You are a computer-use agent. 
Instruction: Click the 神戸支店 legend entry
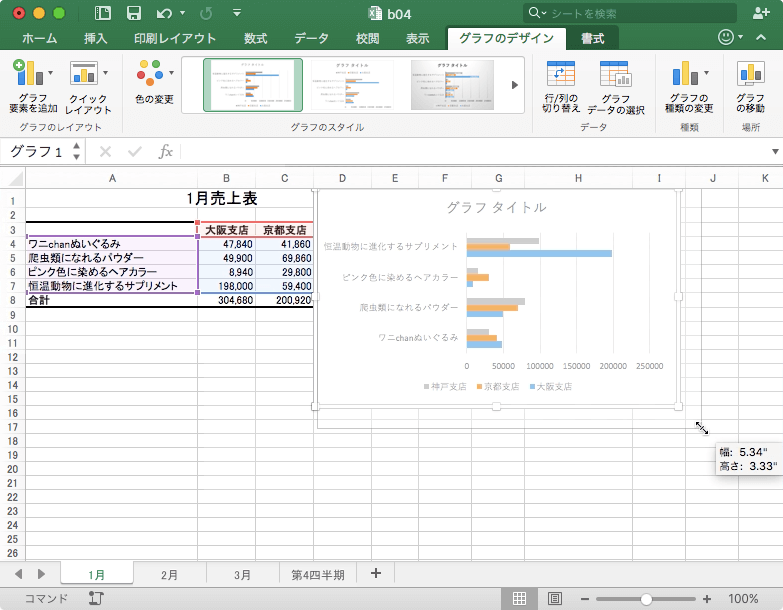pyautogui.click(x=445, y=386)
